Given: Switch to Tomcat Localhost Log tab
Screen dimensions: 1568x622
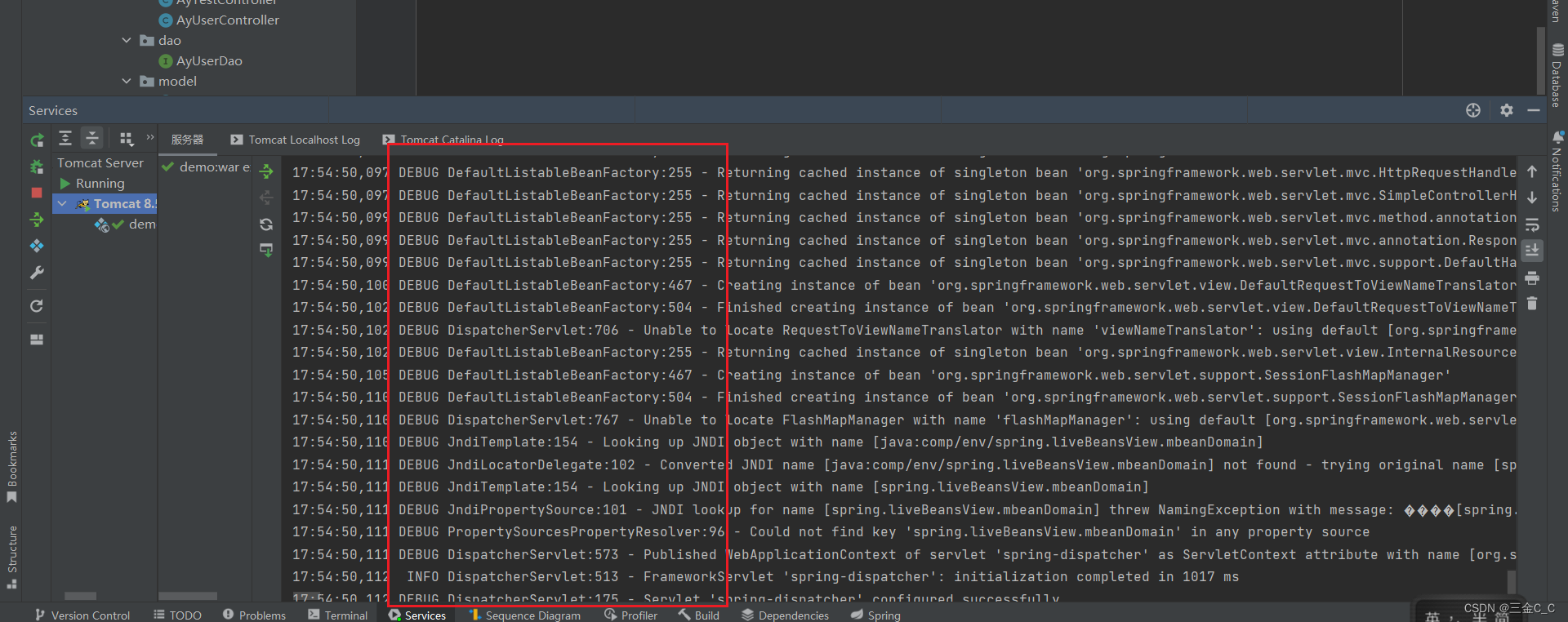Looking at the screenshot, I should click(x=296, y=140).
